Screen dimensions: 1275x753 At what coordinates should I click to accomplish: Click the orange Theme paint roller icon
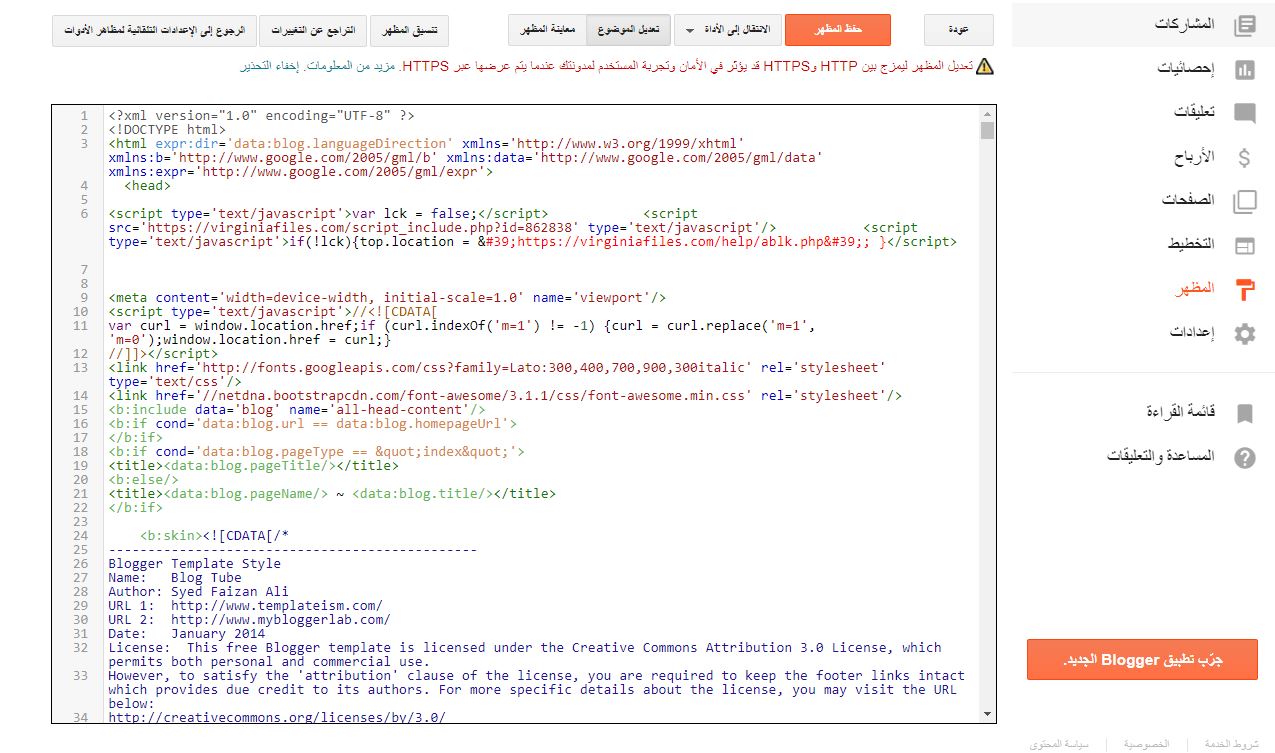(1244, 289)
